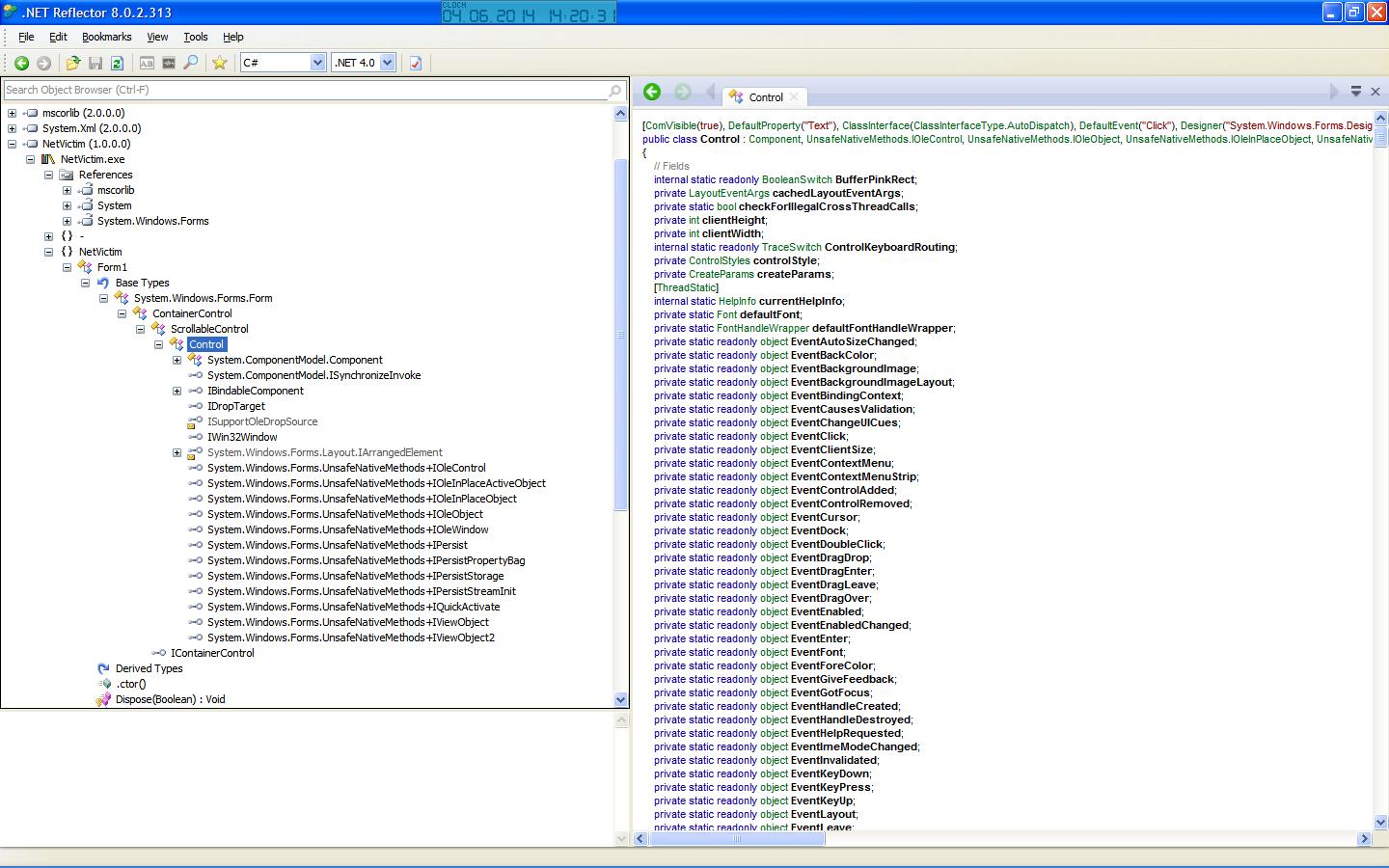The image size is (1389, 868).
Task: Click the Save floppy disk toolbar icon
Action: (x=95, y=63)
